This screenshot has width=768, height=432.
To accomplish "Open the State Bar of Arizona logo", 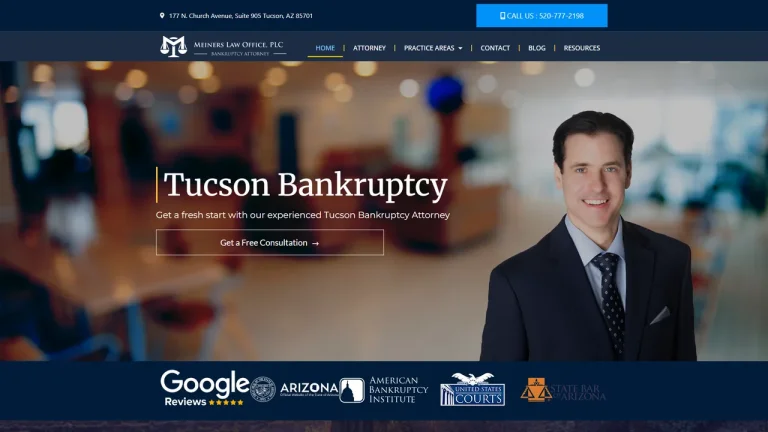I will [x=563, y=390].
